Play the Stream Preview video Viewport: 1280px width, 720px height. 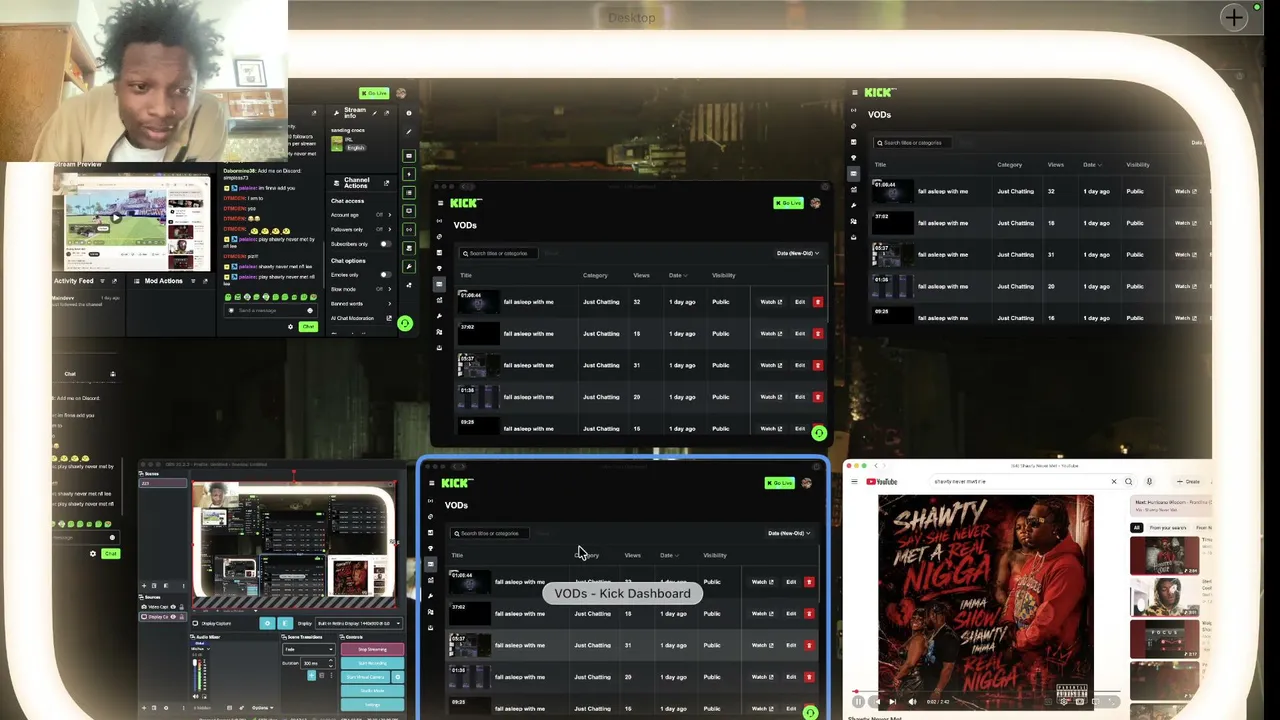point(115,217)
